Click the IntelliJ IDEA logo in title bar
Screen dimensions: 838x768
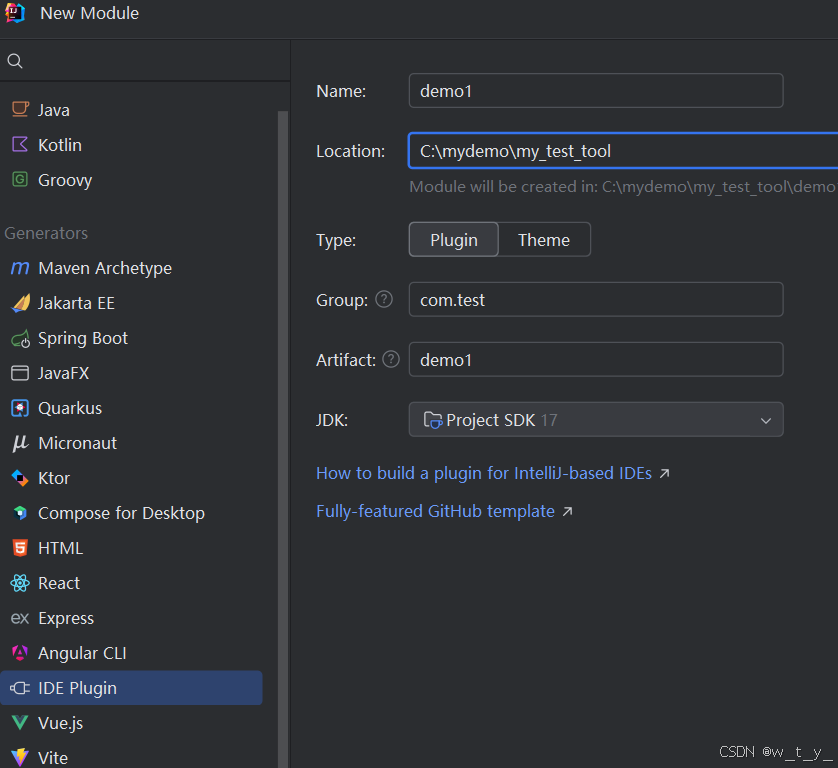15,13
